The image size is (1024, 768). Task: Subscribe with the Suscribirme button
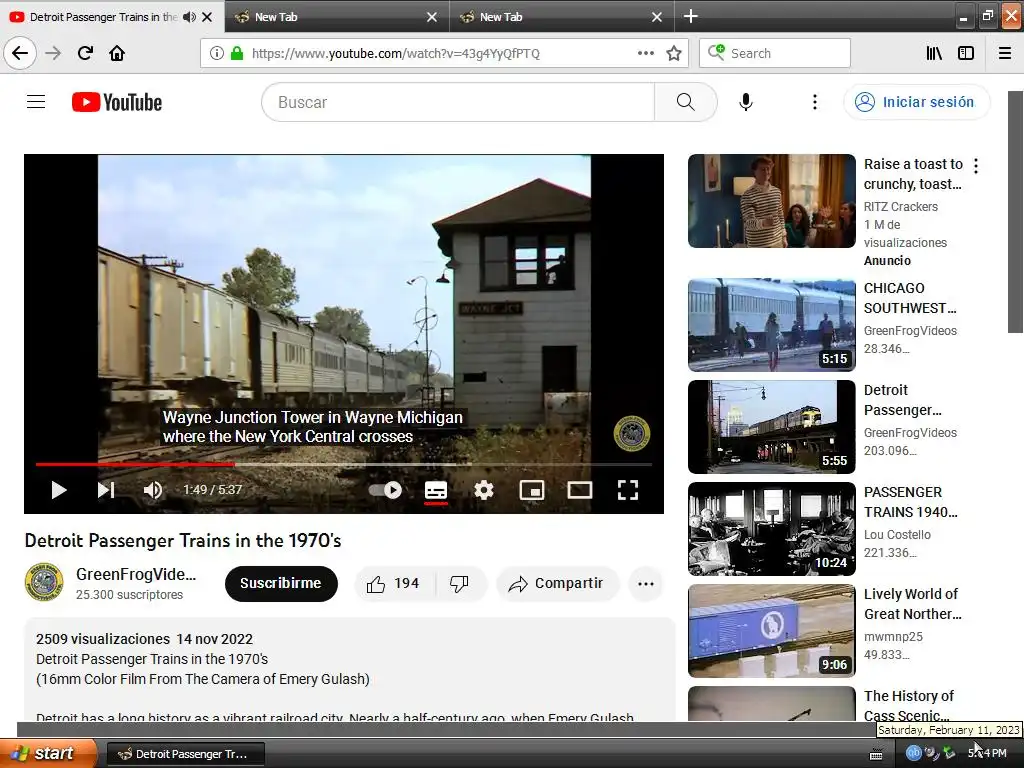pyautogui.click(x=281, y=584)
